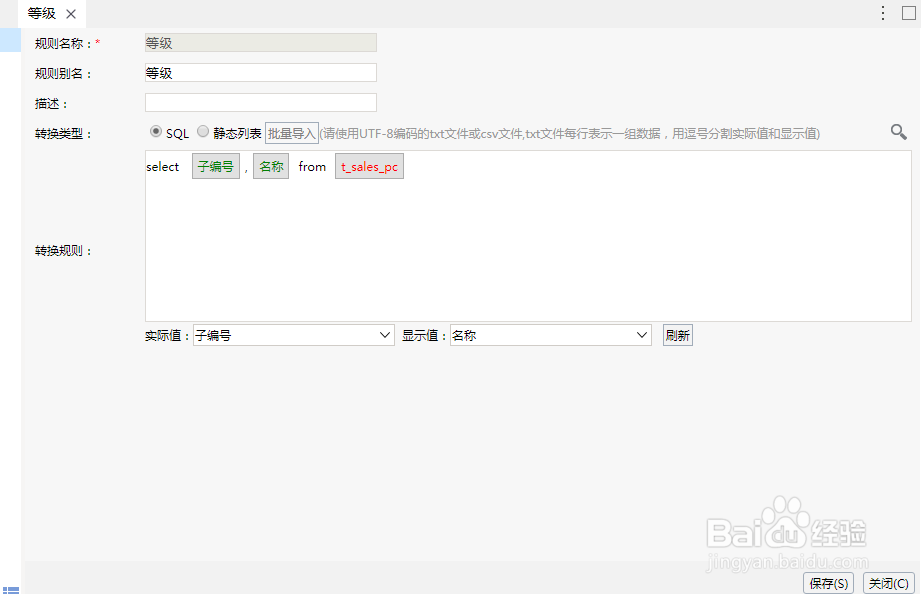Focus the empty 描述 input field

[x=261, y=103]
